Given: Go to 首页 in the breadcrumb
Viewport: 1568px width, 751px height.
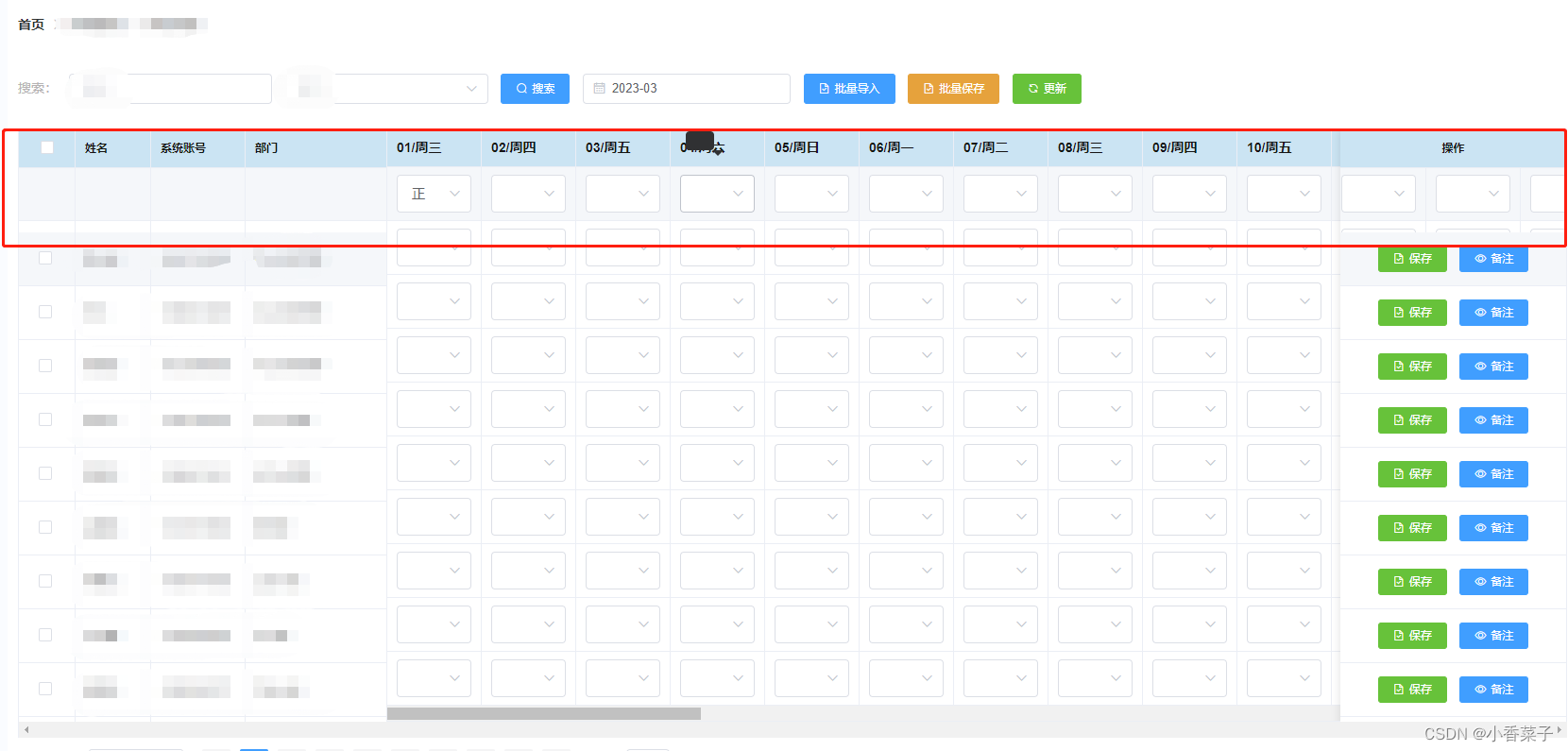Looking at the screenshot, I should [x=31, y=24].
